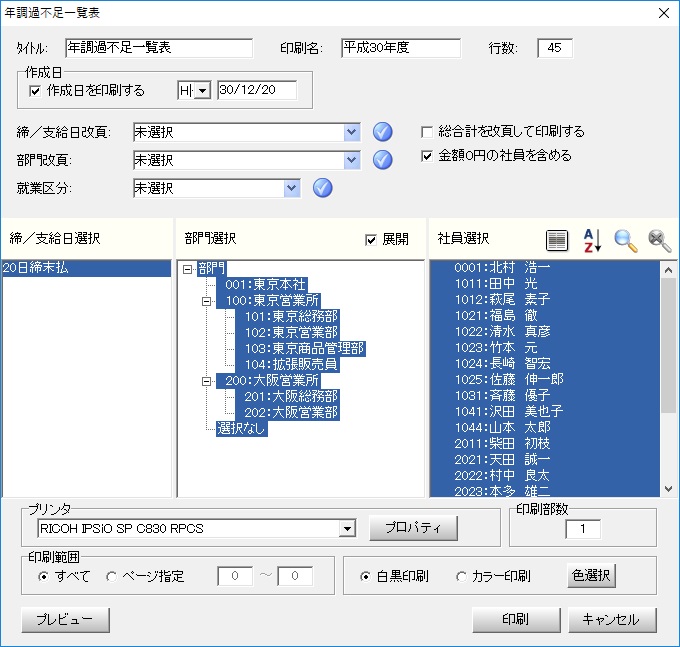The width and height of the screenshot is (680, 647).
Task: Click the プロパティ button
Action: (x=413, y=528)
